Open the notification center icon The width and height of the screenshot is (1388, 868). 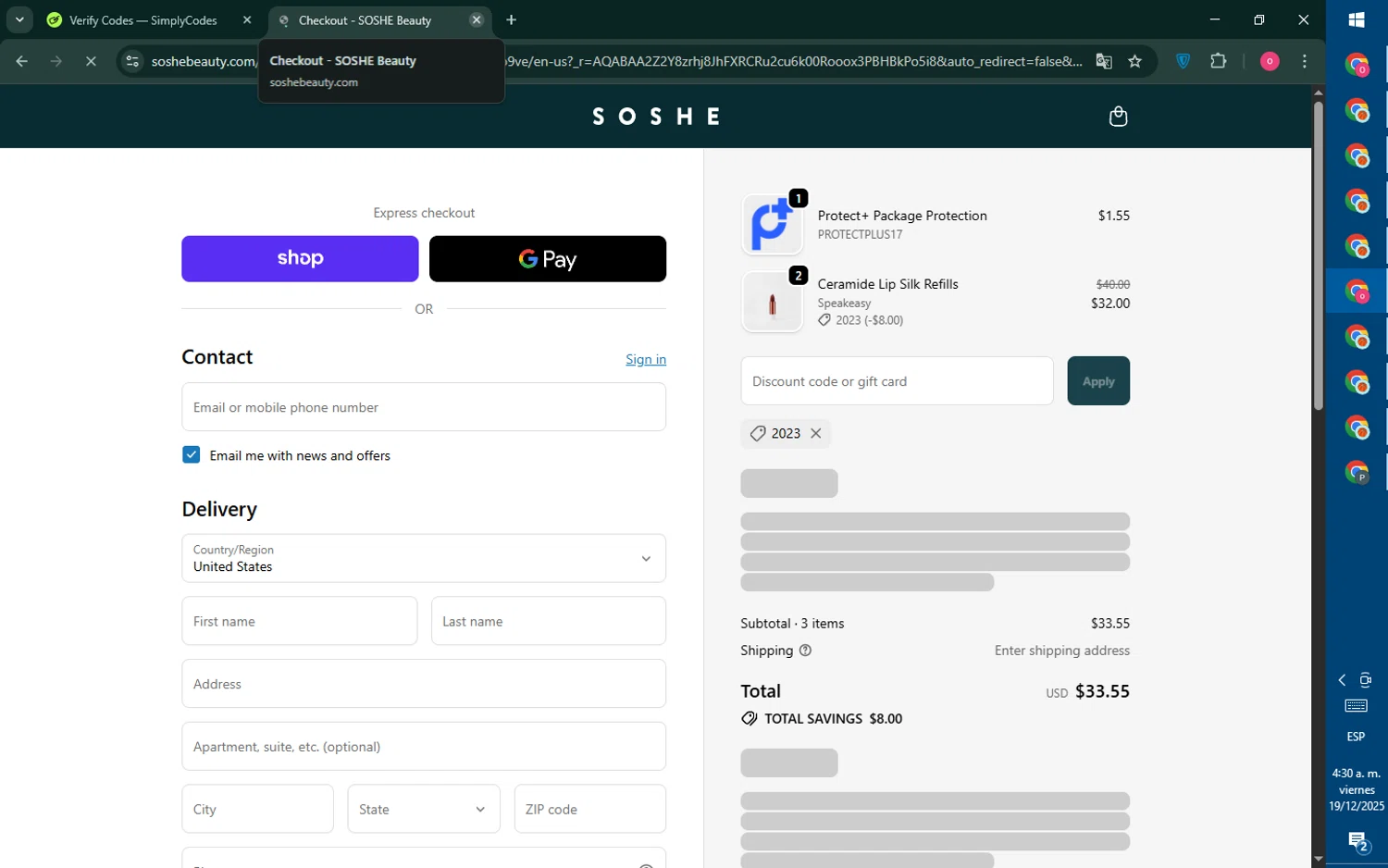coord(1357,842)
